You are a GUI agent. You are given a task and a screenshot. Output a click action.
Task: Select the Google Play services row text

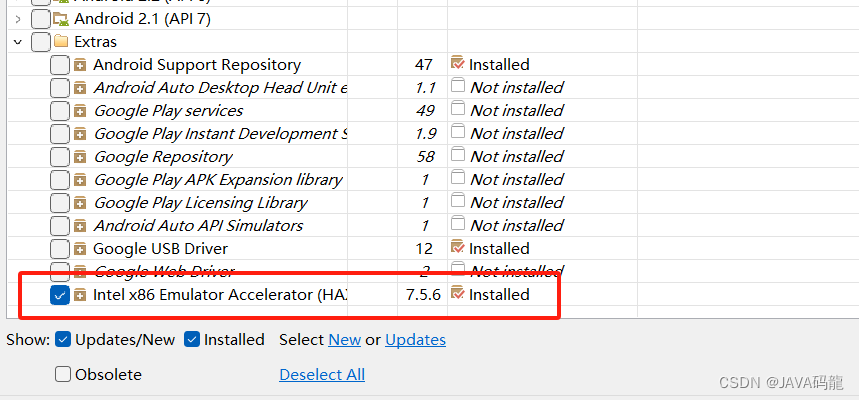point(168,111)
